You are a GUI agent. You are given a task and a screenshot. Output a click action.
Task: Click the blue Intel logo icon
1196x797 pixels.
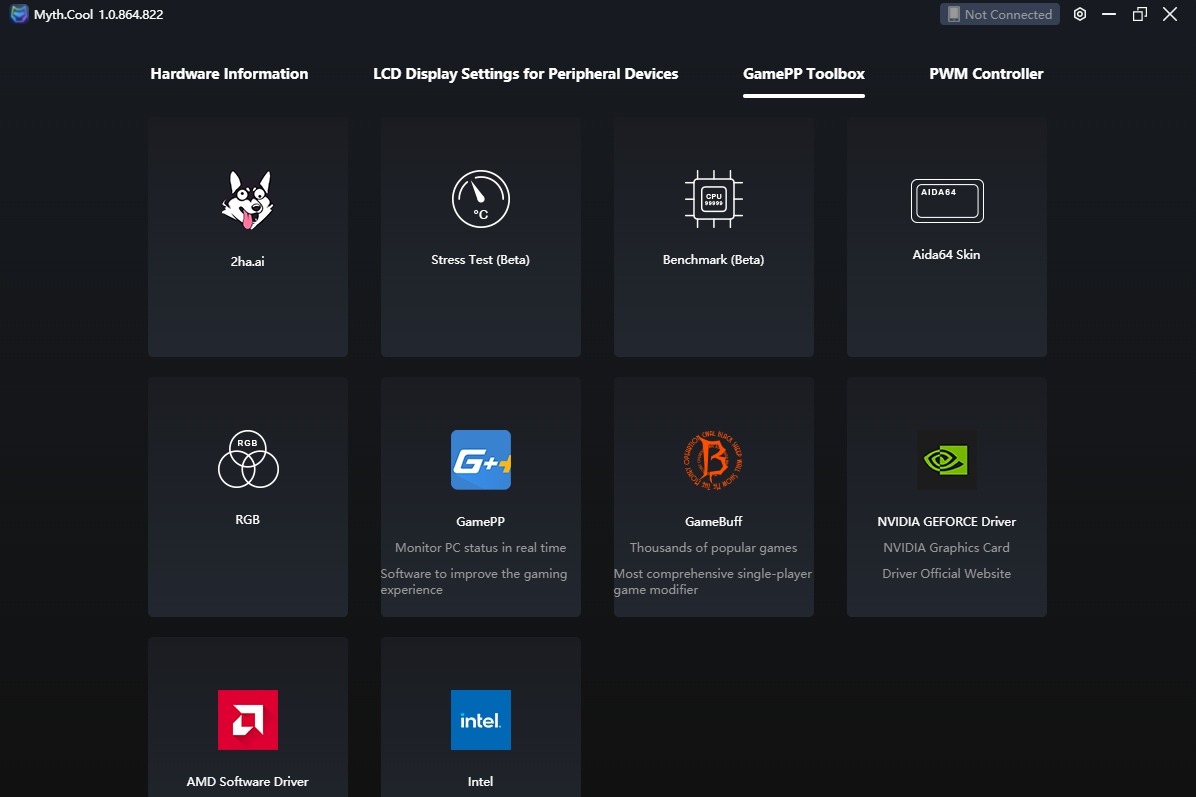coord(481,720)
